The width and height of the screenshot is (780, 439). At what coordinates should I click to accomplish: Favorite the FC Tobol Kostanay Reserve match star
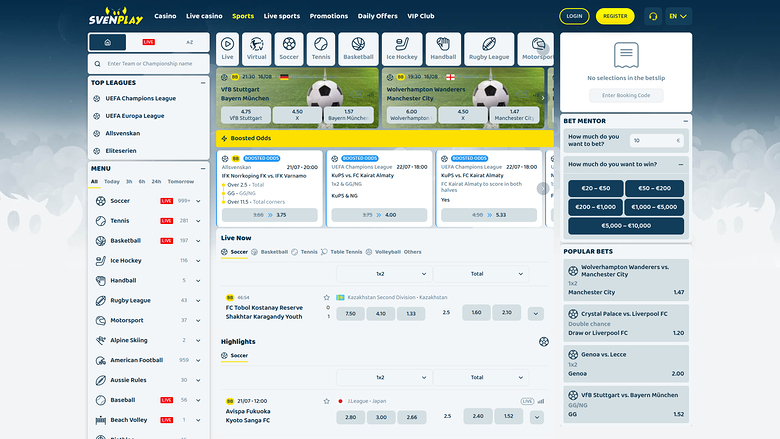point(326,297)
